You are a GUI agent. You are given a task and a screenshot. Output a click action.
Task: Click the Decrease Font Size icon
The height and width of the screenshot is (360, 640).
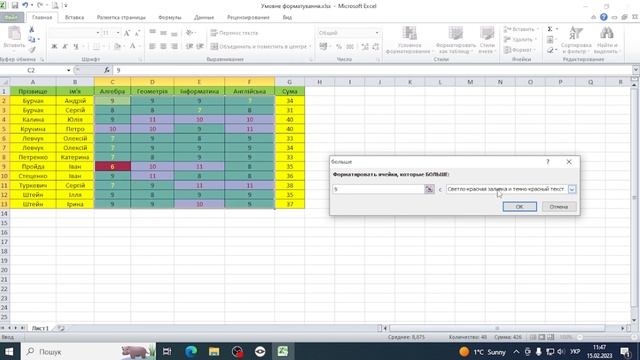pos(137,33)
